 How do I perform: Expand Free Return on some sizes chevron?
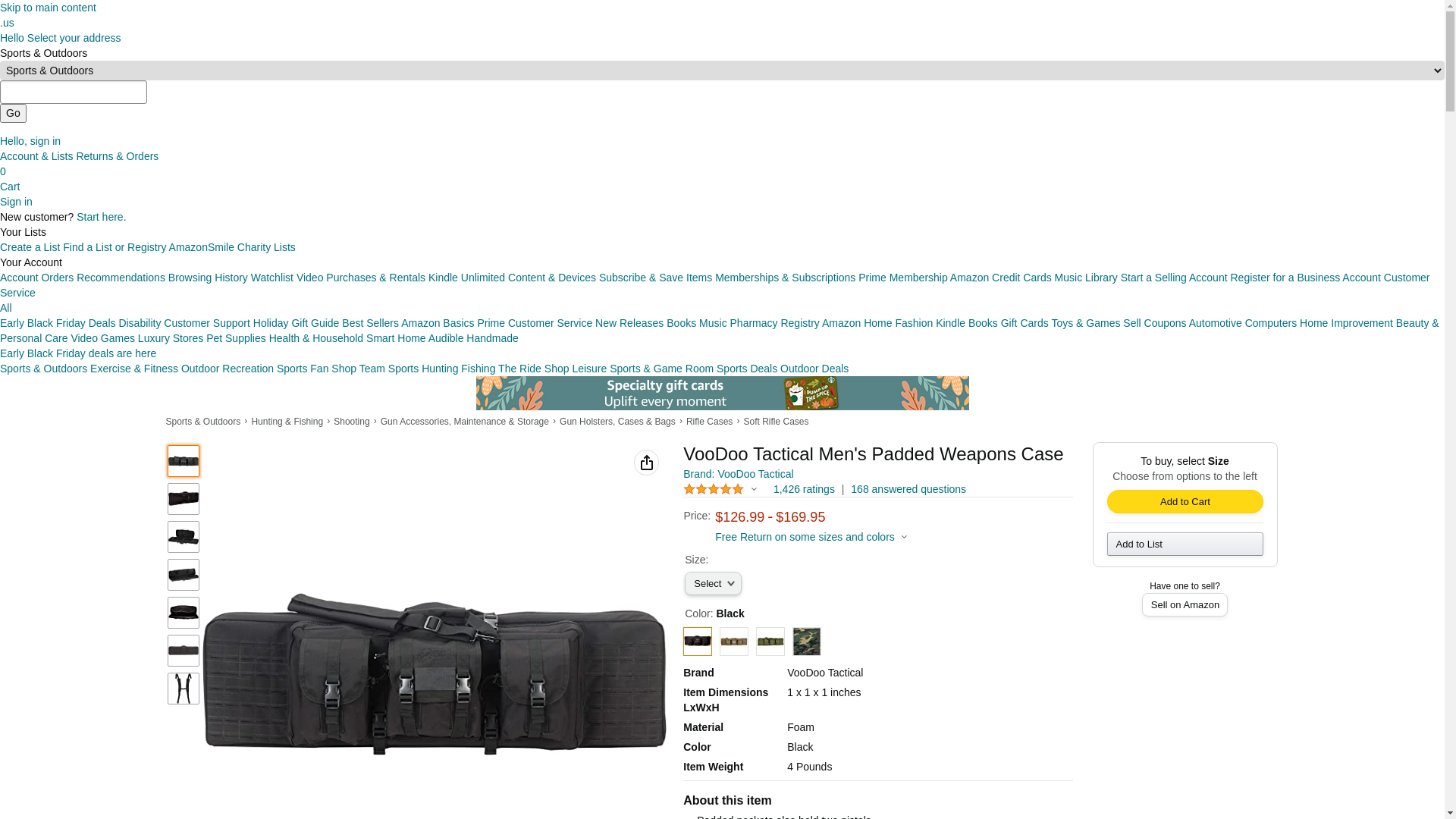click(x=904, y=537)
